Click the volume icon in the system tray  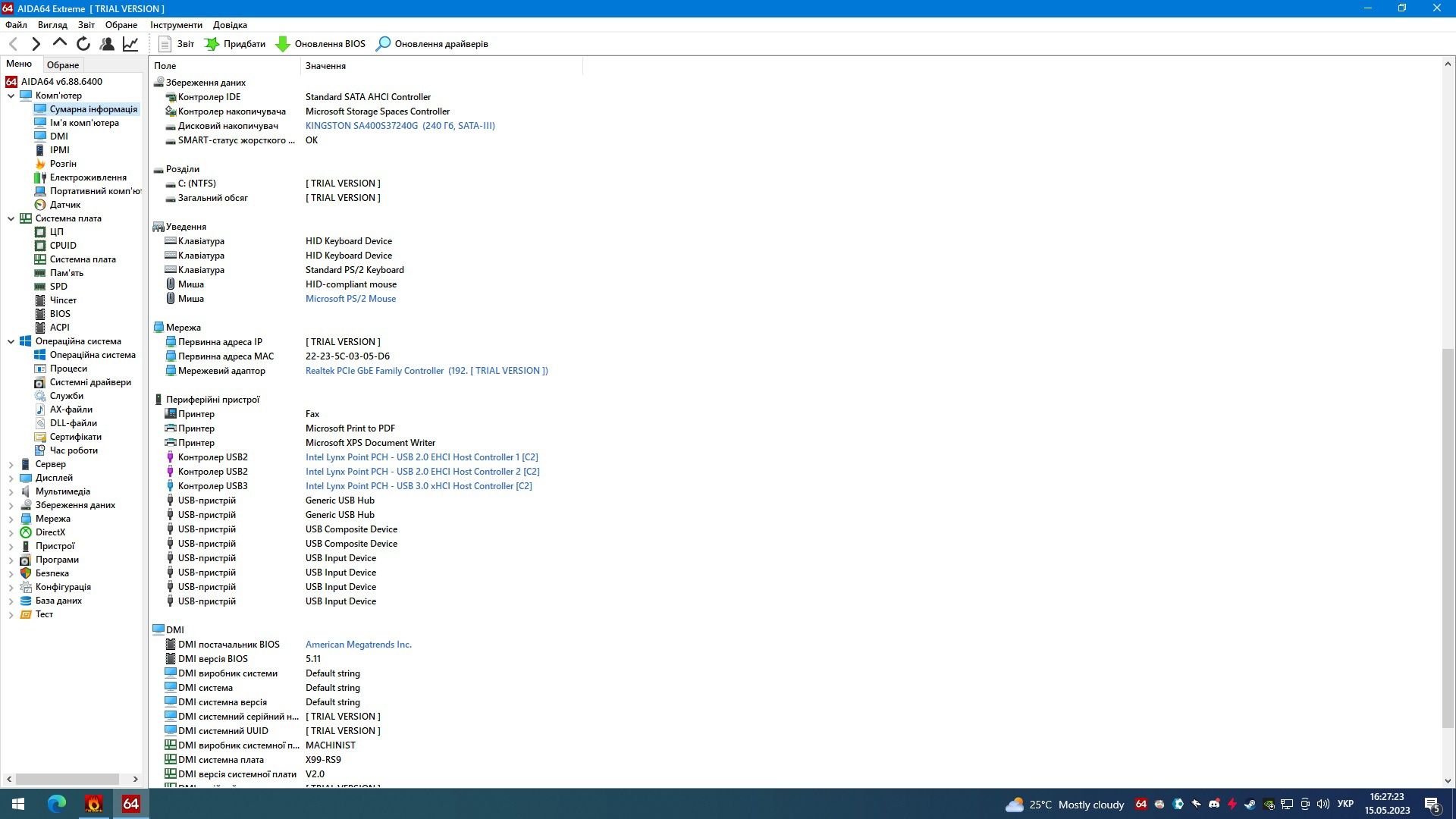click(1323, 805)
